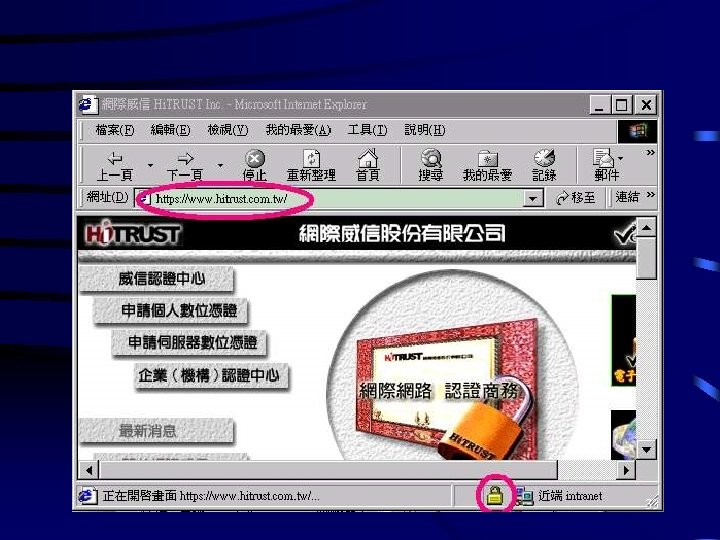This screenshot has width=720, height=540.
Task: Open 搜尋 search toolbar icon
Action: pos(431,166)
